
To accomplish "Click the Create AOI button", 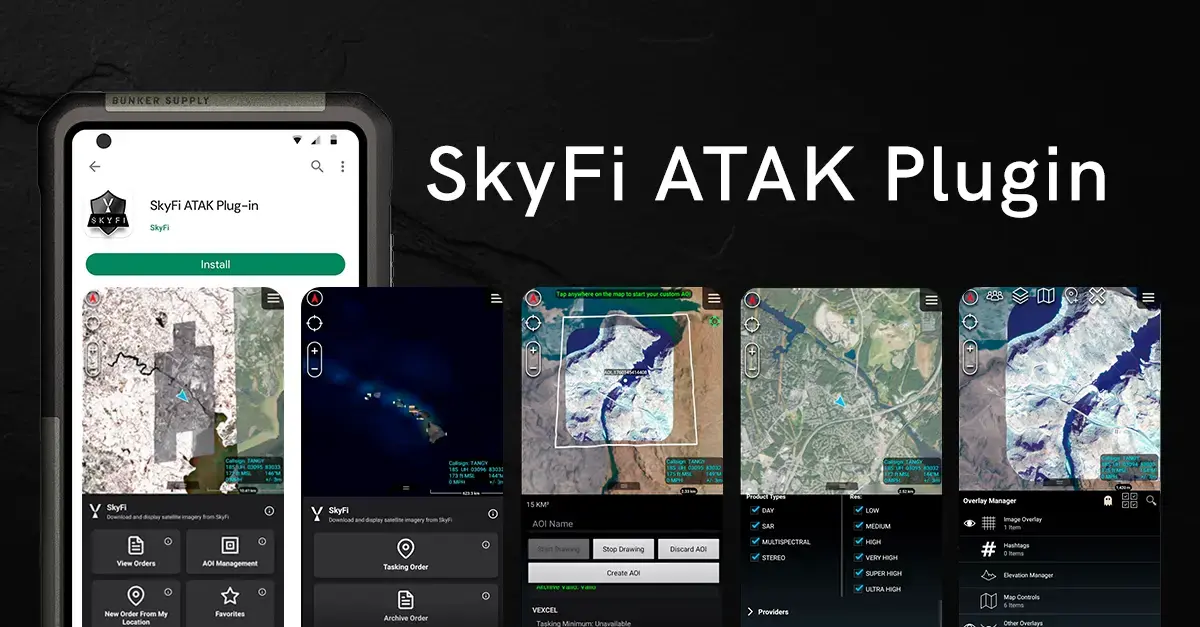I will [623, 573].
